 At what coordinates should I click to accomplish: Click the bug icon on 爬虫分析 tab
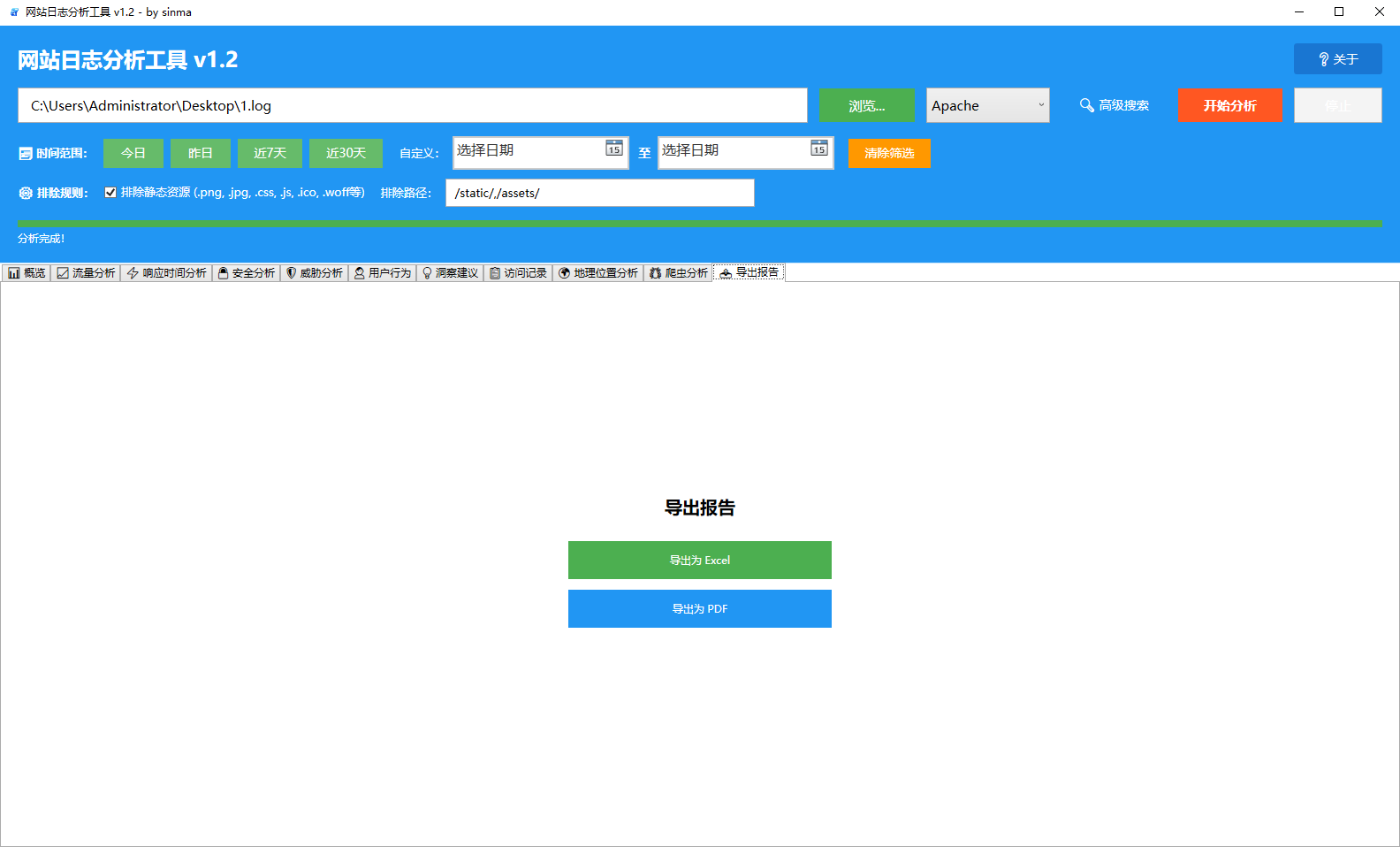655,273
